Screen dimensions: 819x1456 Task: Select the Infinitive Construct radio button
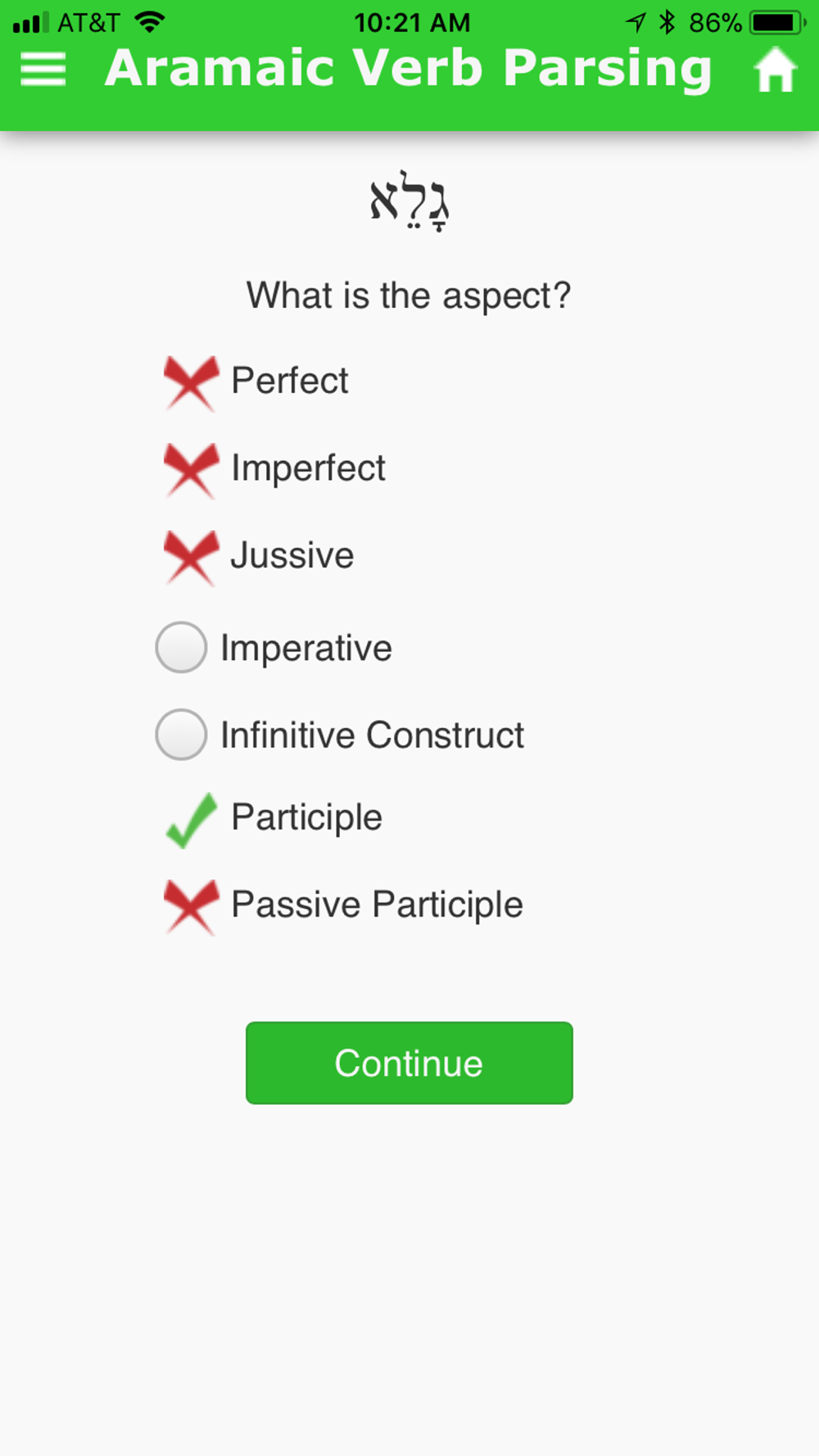click(181, 735)
